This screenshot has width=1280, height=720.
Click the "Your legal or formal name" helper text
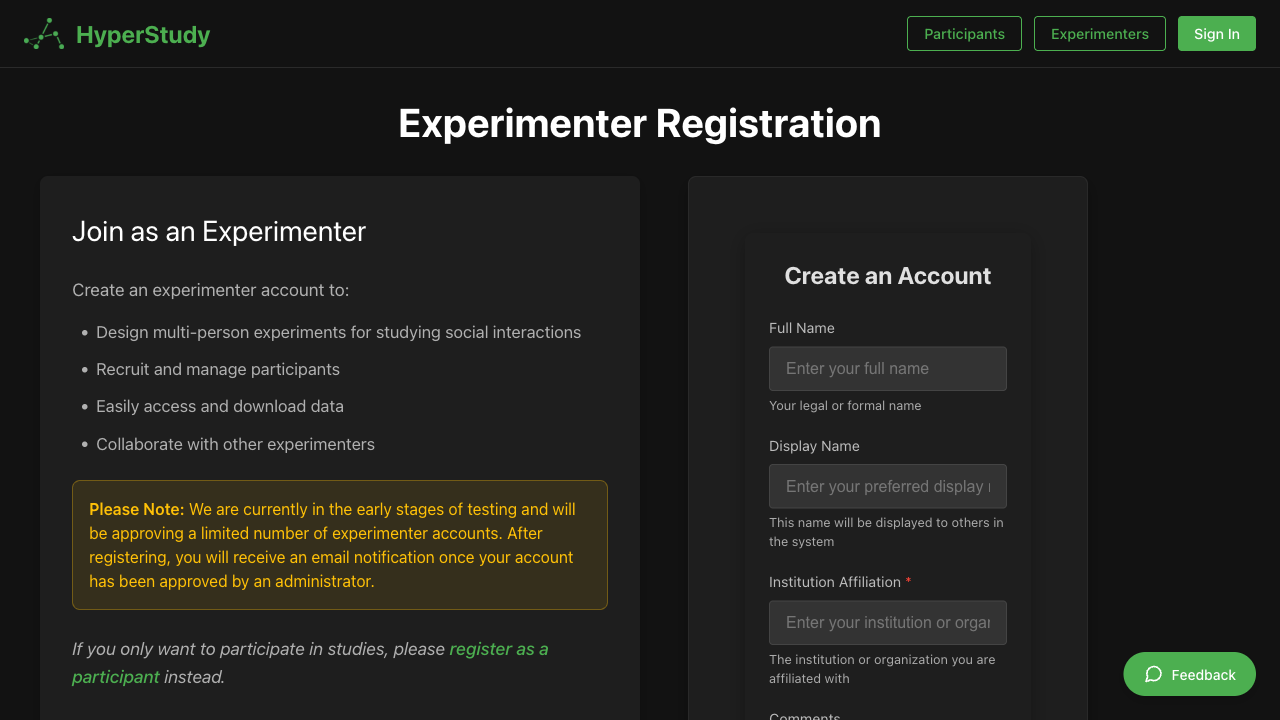click(x=845, y=405)
